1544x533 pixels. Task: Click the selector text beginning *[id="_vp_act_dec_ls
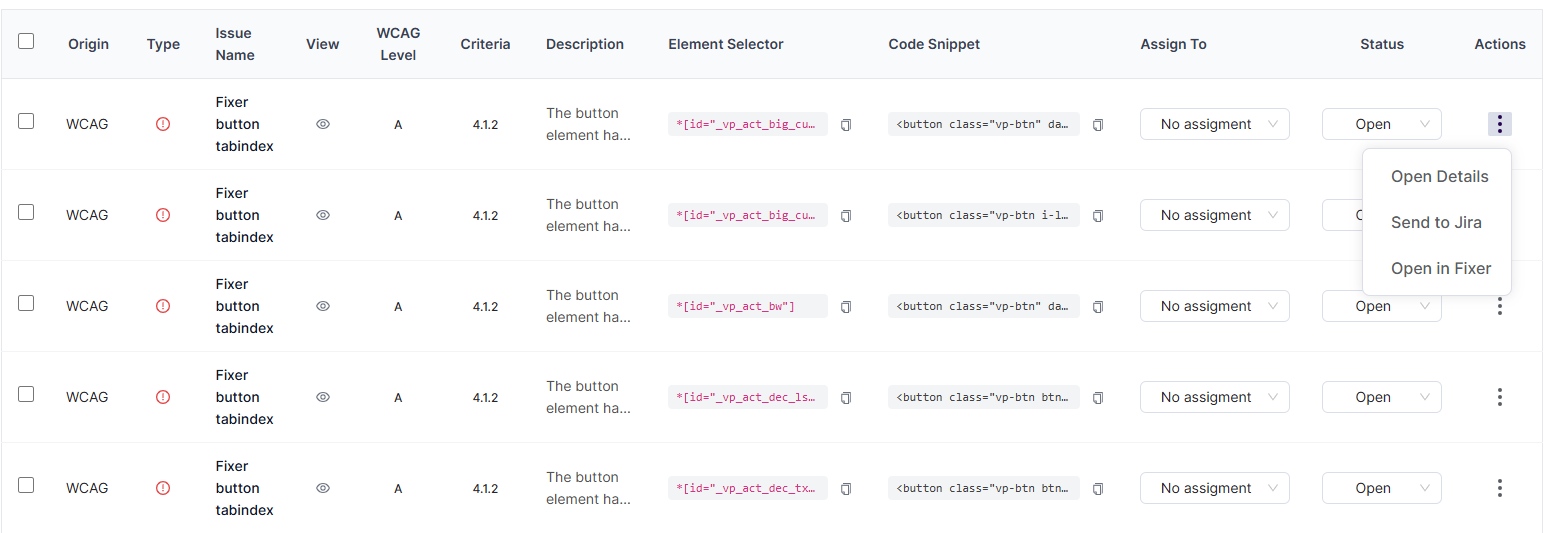746,397
